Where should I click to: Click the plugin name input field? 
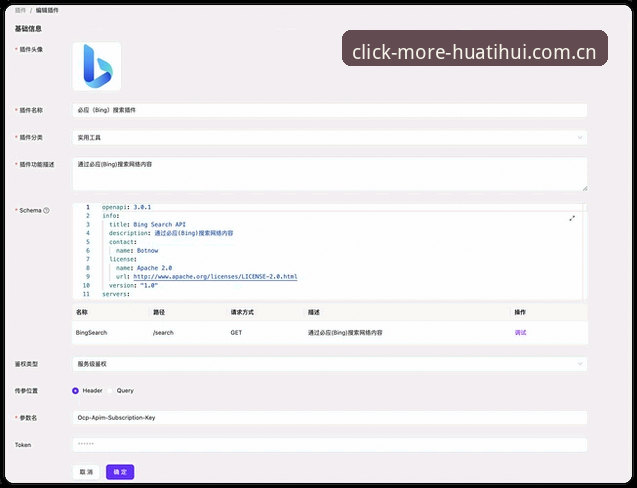[330, 110]
